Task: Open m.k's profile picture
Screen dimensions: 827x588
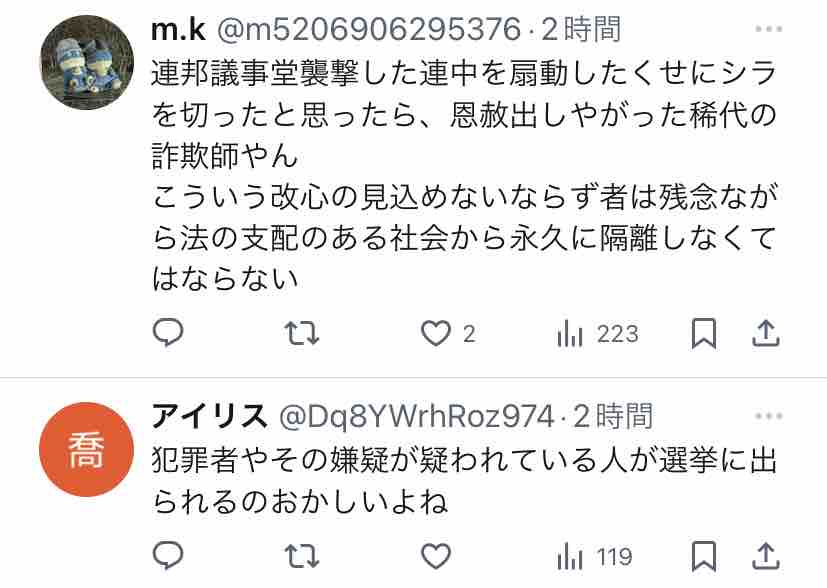Action: click(x=87, y=62)
